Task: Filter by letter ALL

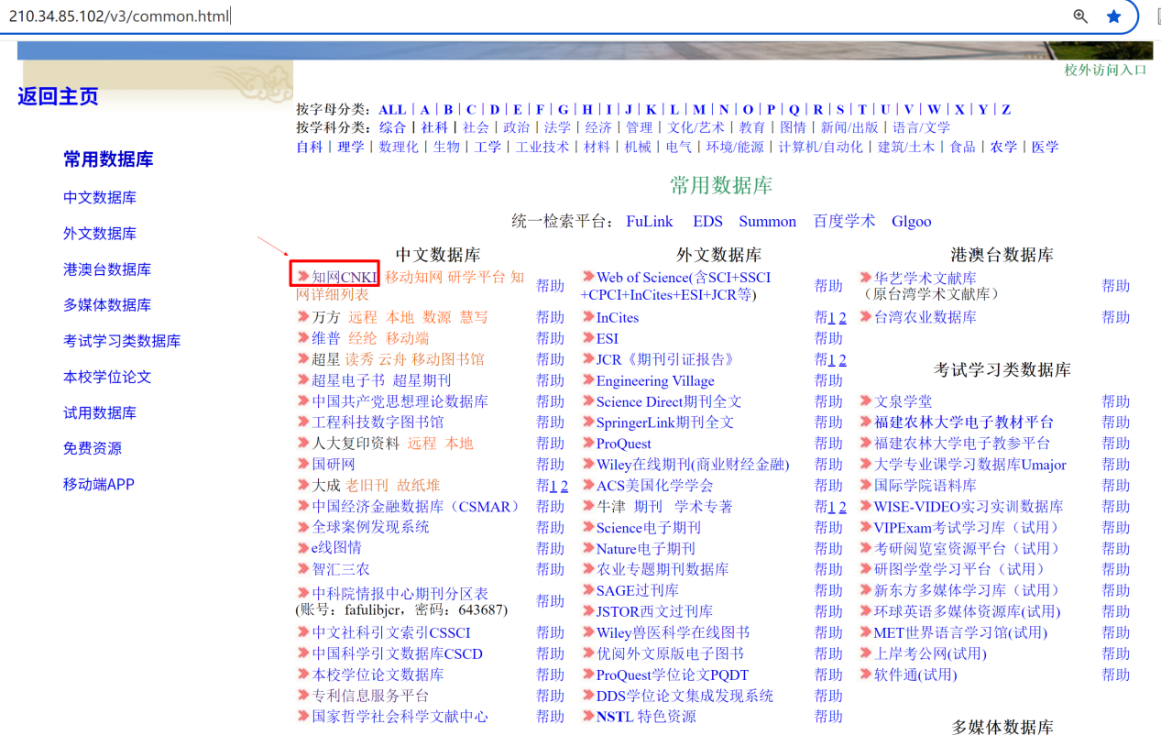Action: click(x=392, y=110)
